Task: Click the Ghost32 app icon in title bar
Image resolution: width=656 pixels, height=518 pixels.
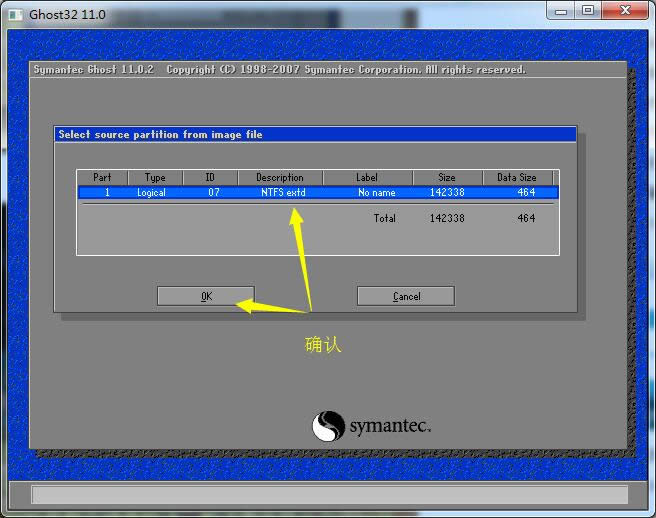Action: click(x=16, y=11)
